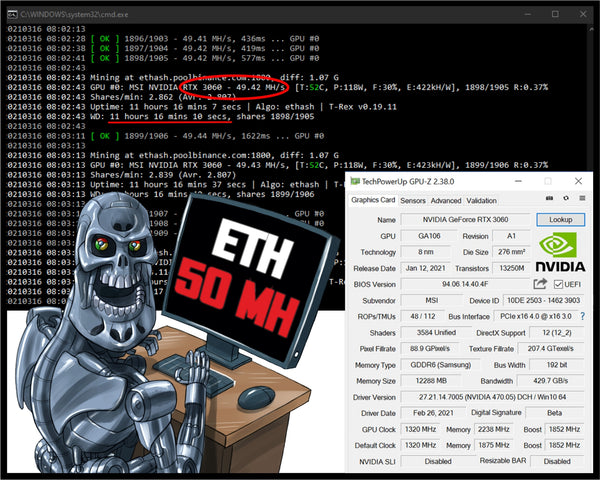The height and width of the screenshot is (480, 600).
Task: Open the Validation tab in GPU-Z
Action: (481, 201)
